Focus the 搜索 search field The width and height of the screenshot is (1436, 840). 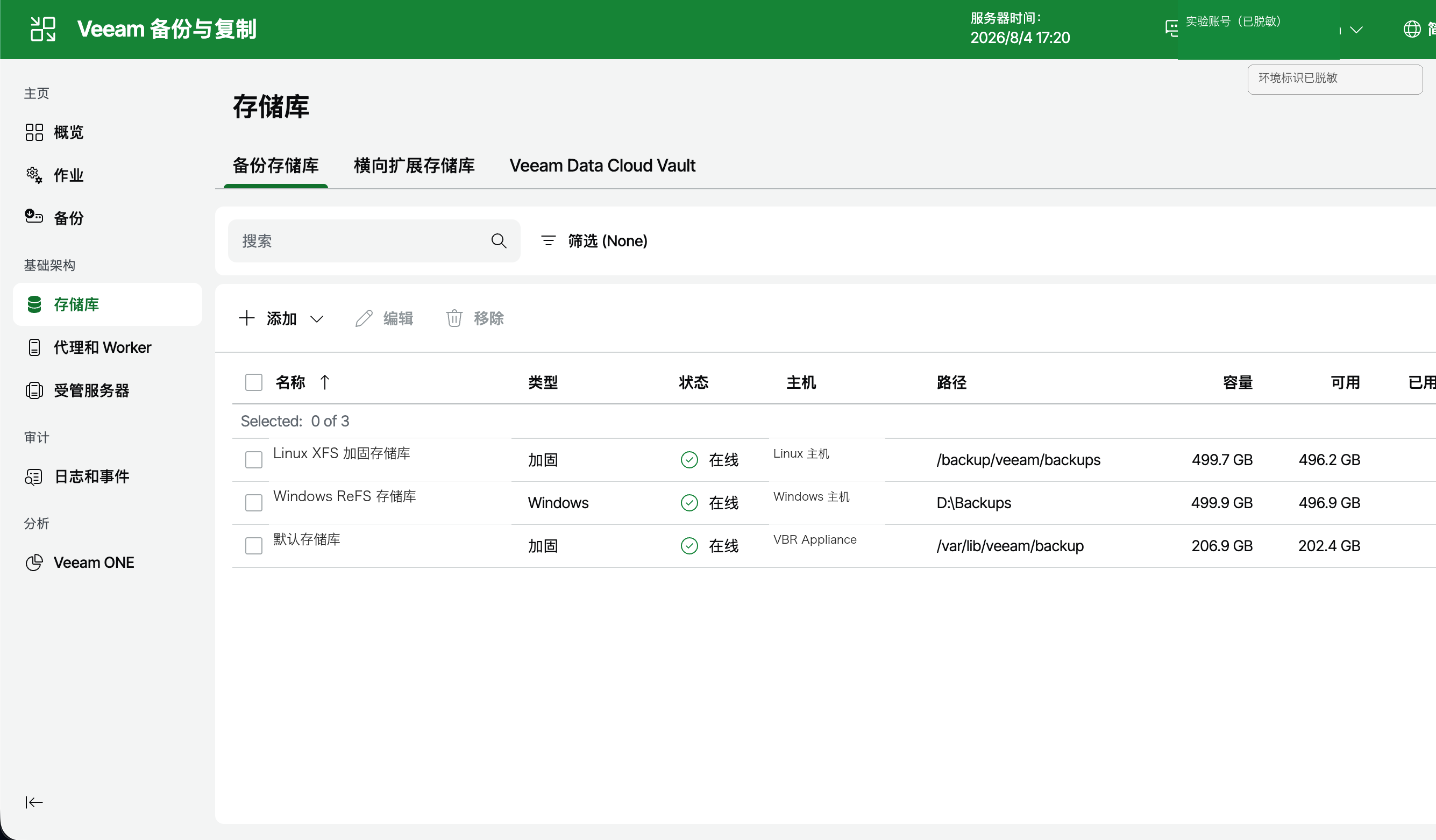pyautogui.click(x=374, y=241)
